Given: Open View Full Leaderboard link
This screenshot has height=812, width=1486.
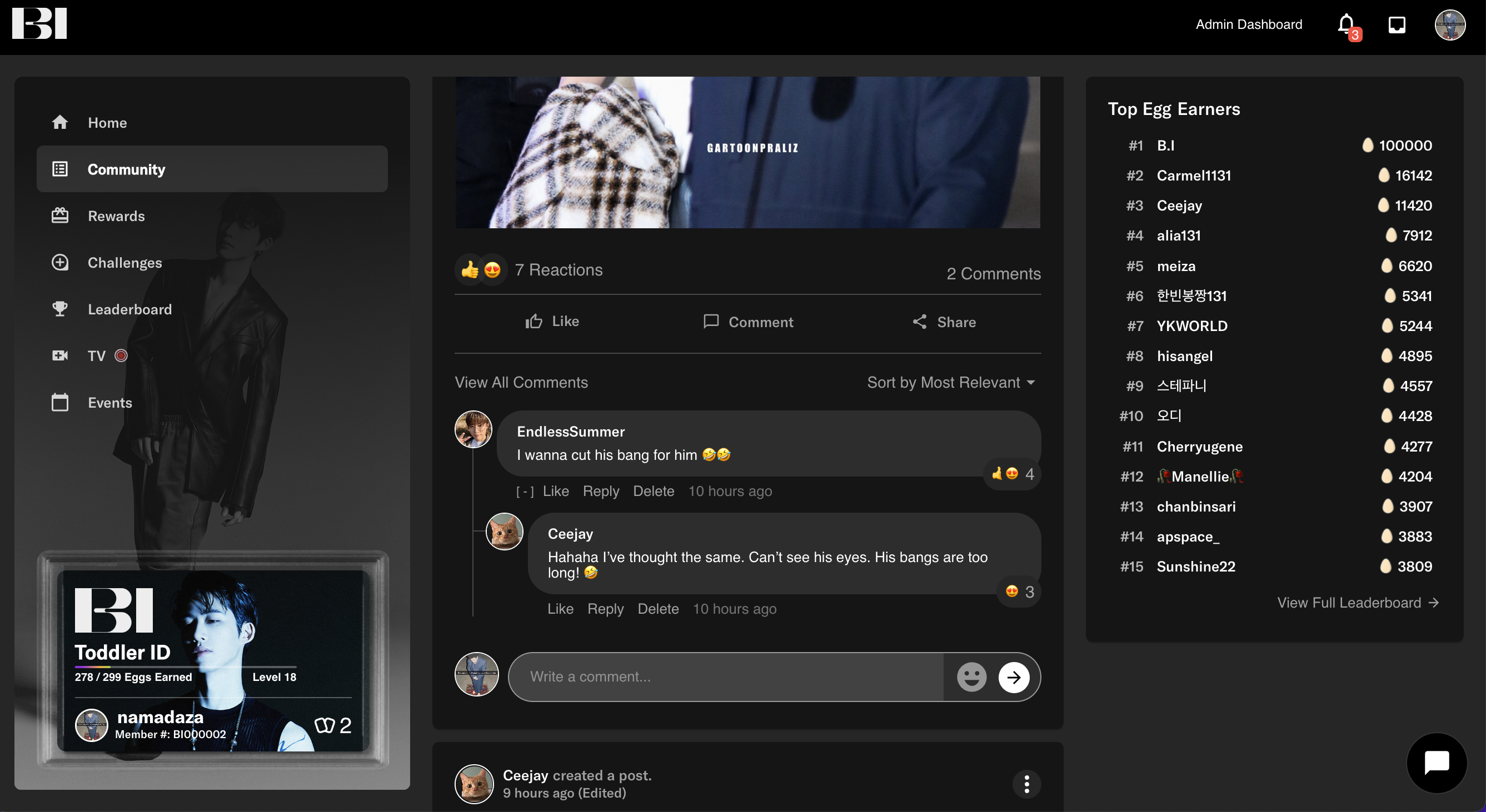Looking at the screenshot, I should click(1358, 602).
